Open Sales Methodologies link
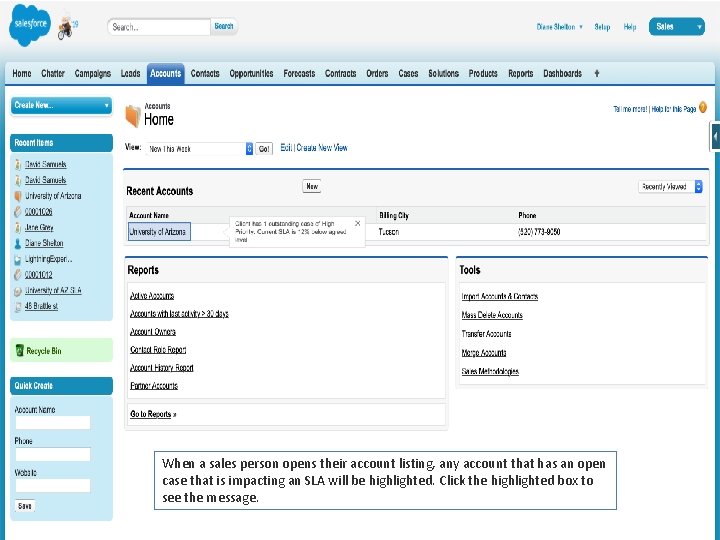Viewport: 720px width, 540px height. [490, 371]
